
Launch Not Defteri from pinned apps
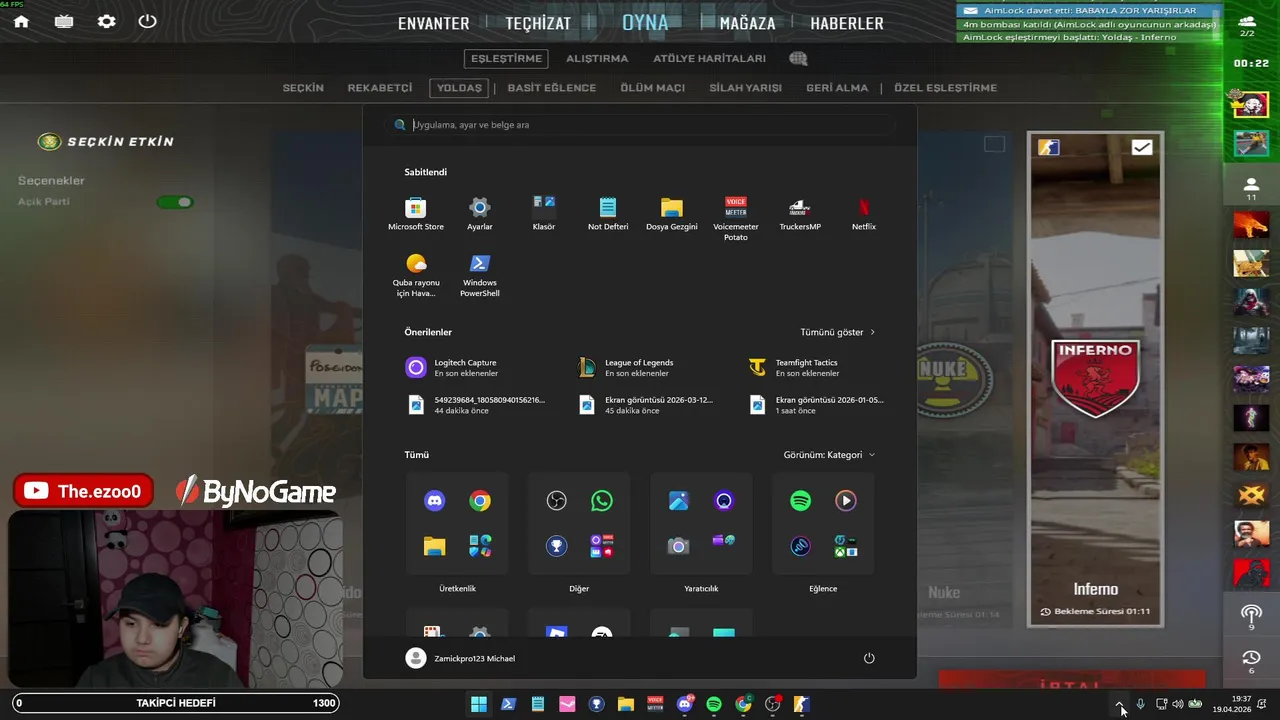tap(608, 214)
